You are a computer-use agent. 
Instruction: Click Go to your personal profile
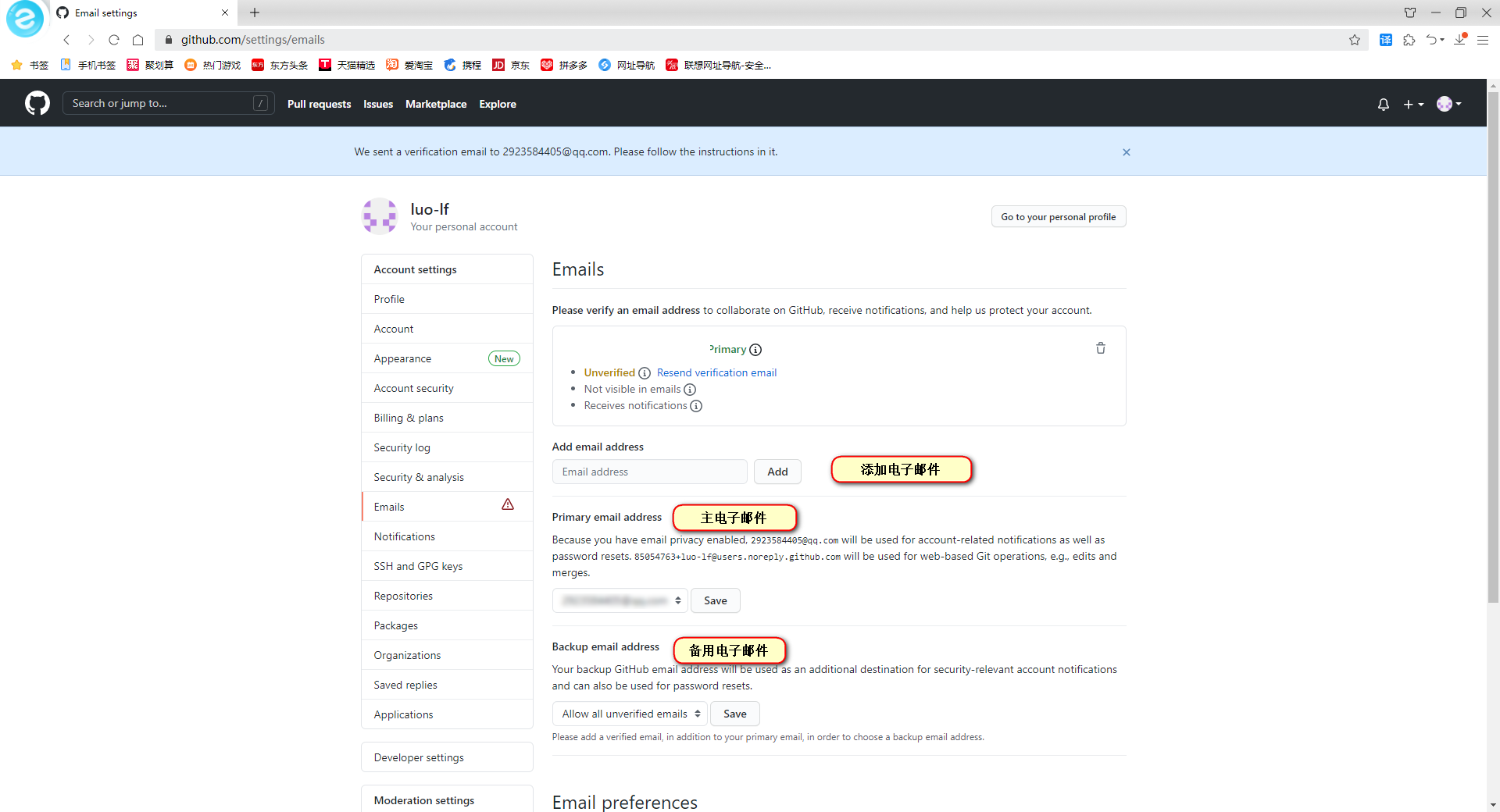[1058, 217]
